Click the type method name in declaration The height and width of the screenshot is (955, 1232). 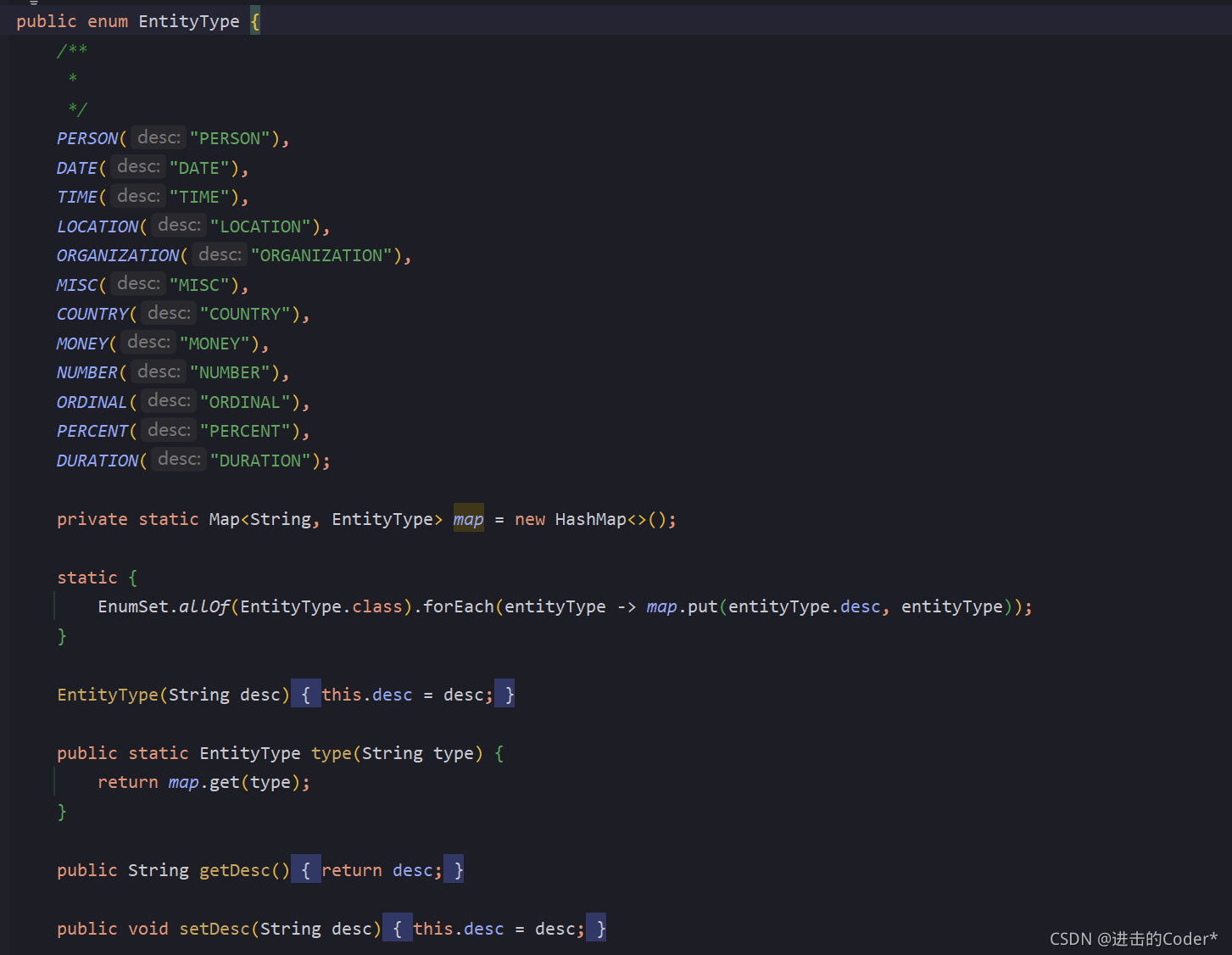[332, 753]
